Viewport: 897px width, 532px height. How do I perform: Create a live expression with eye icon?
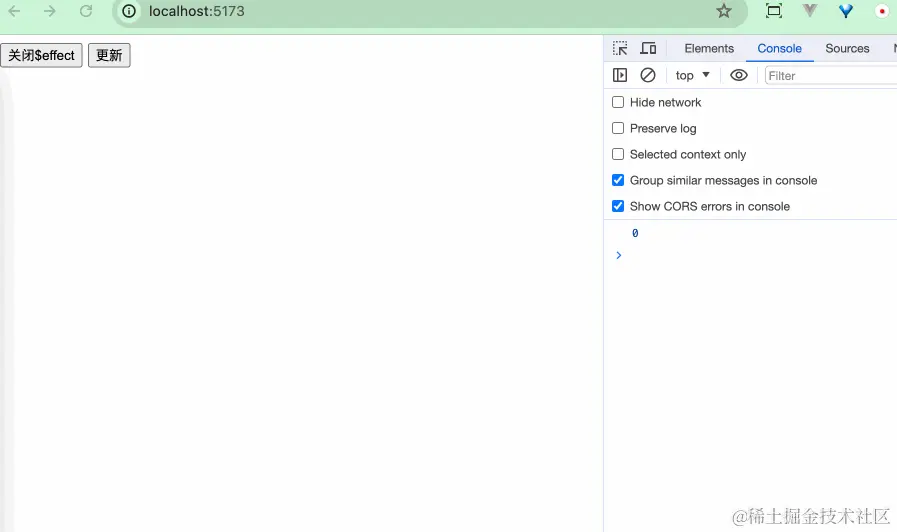(x=739, y=75)
